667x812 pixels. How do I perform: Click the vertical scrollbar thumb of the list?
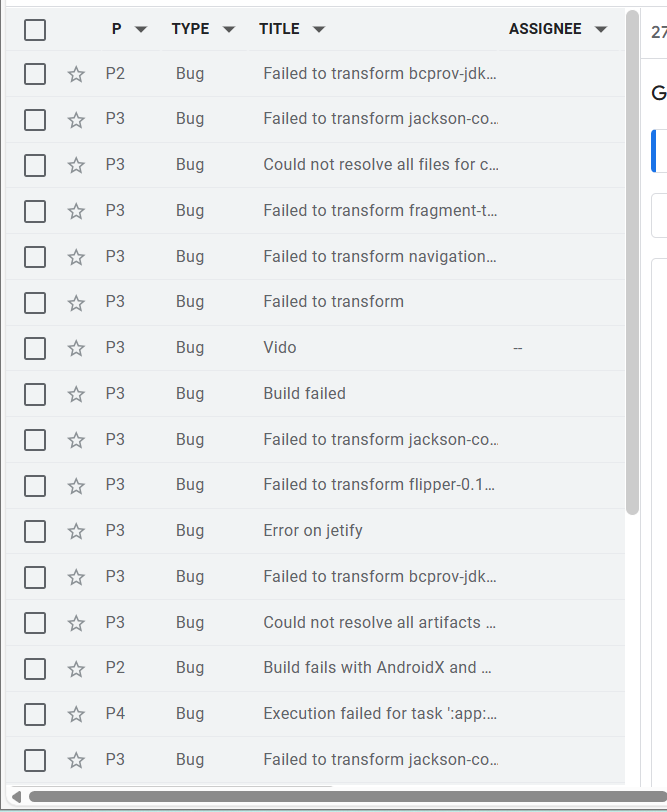pyautogui.click(x=632, y=260)
